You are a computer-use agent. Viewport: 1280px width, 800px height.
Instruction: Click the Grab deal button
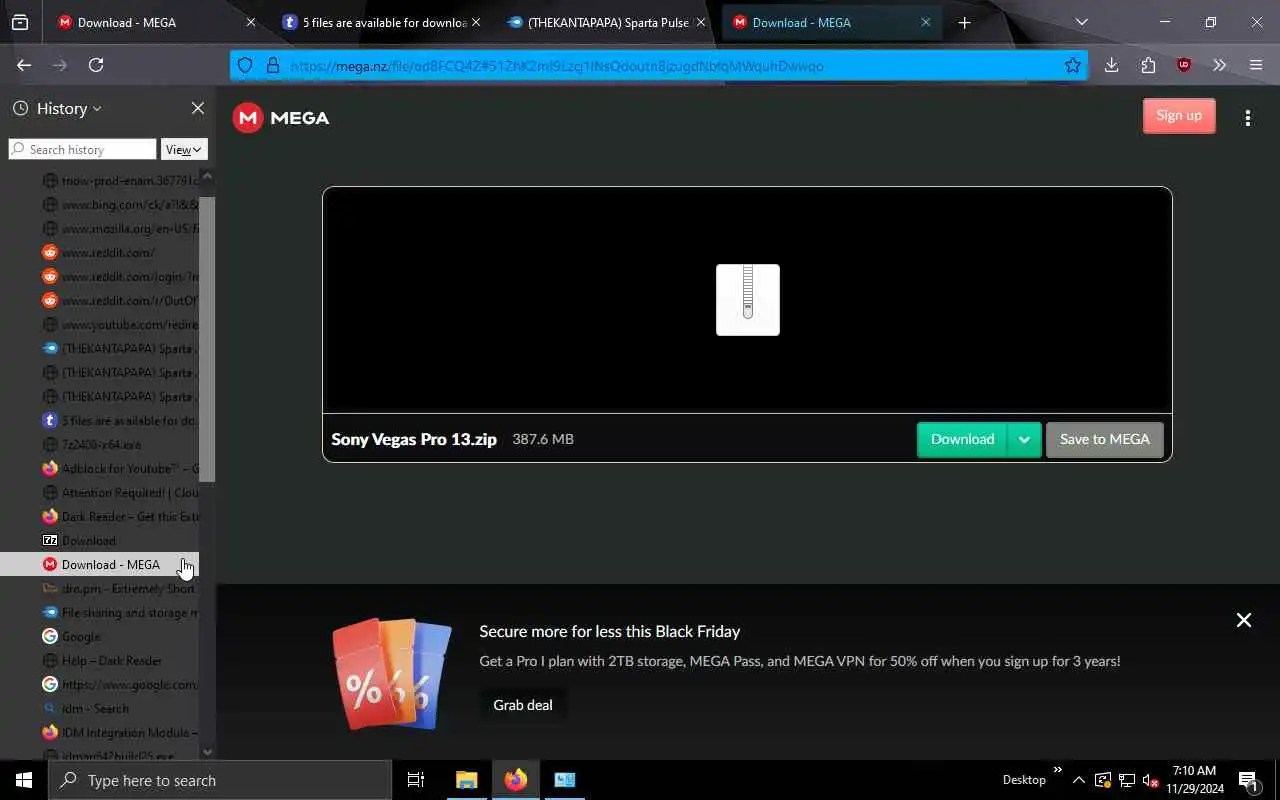523,705
